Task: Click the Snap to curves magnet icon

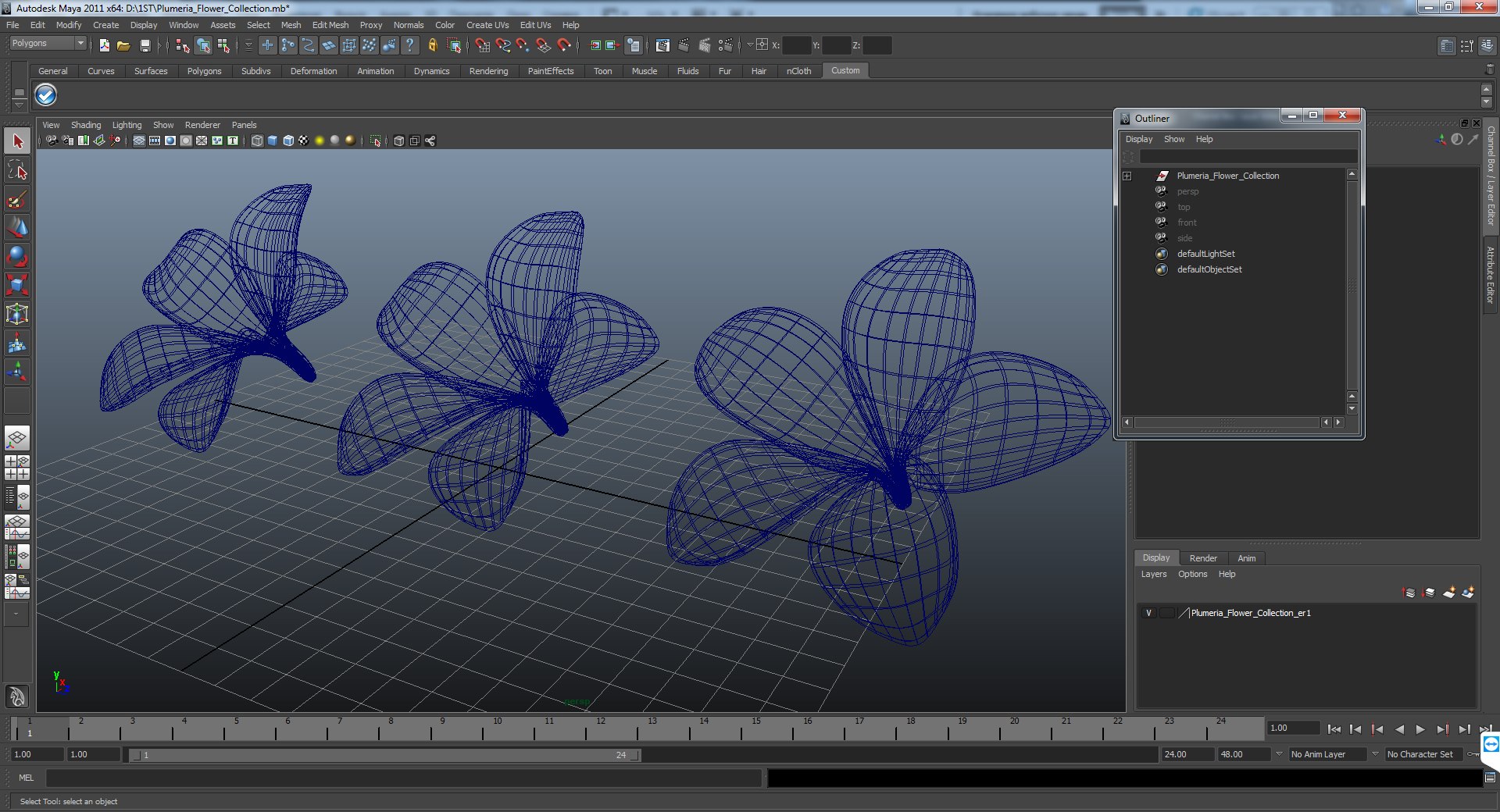Action: point(502,45)
